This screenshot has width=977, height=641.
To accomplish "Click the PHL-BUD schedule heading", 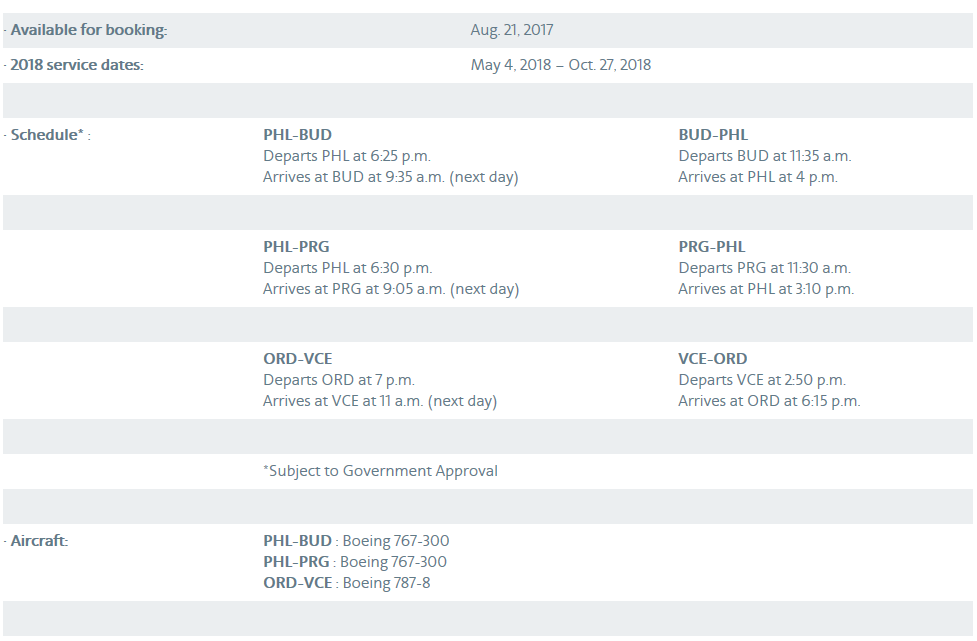I will click(x=297, y=135).
